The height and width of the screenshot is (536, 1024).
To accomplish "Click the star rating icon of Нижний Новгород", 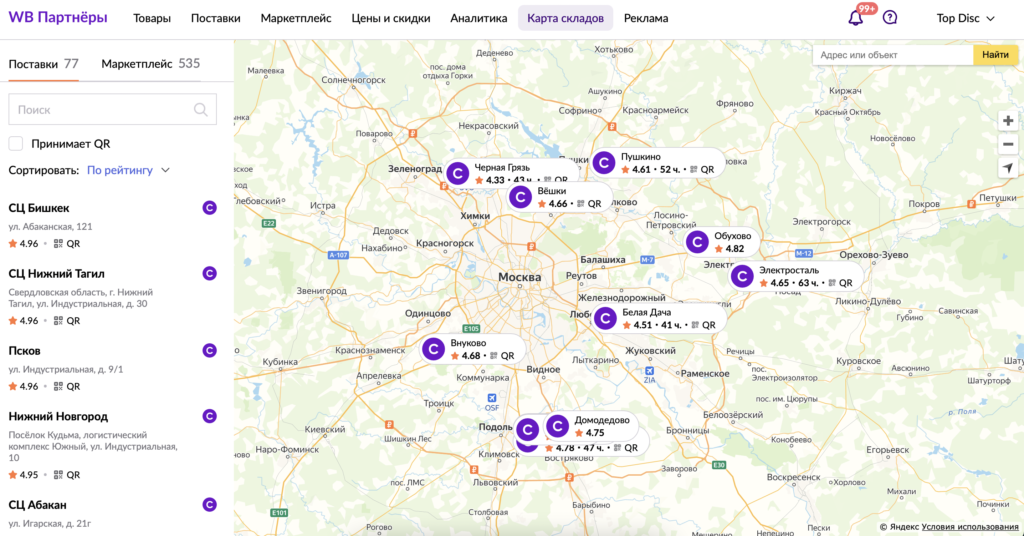I will 13,475.
